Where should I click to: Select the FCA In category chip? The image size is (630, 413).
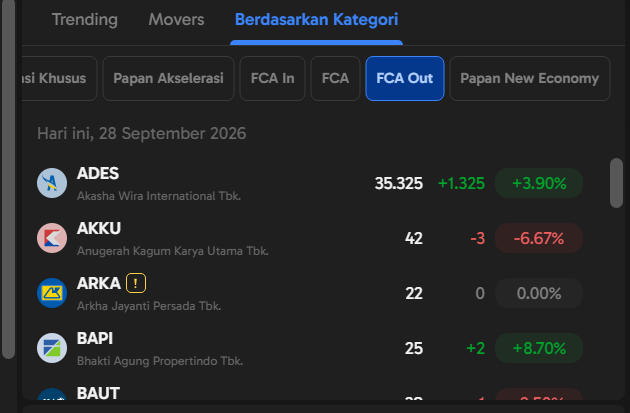272,78
